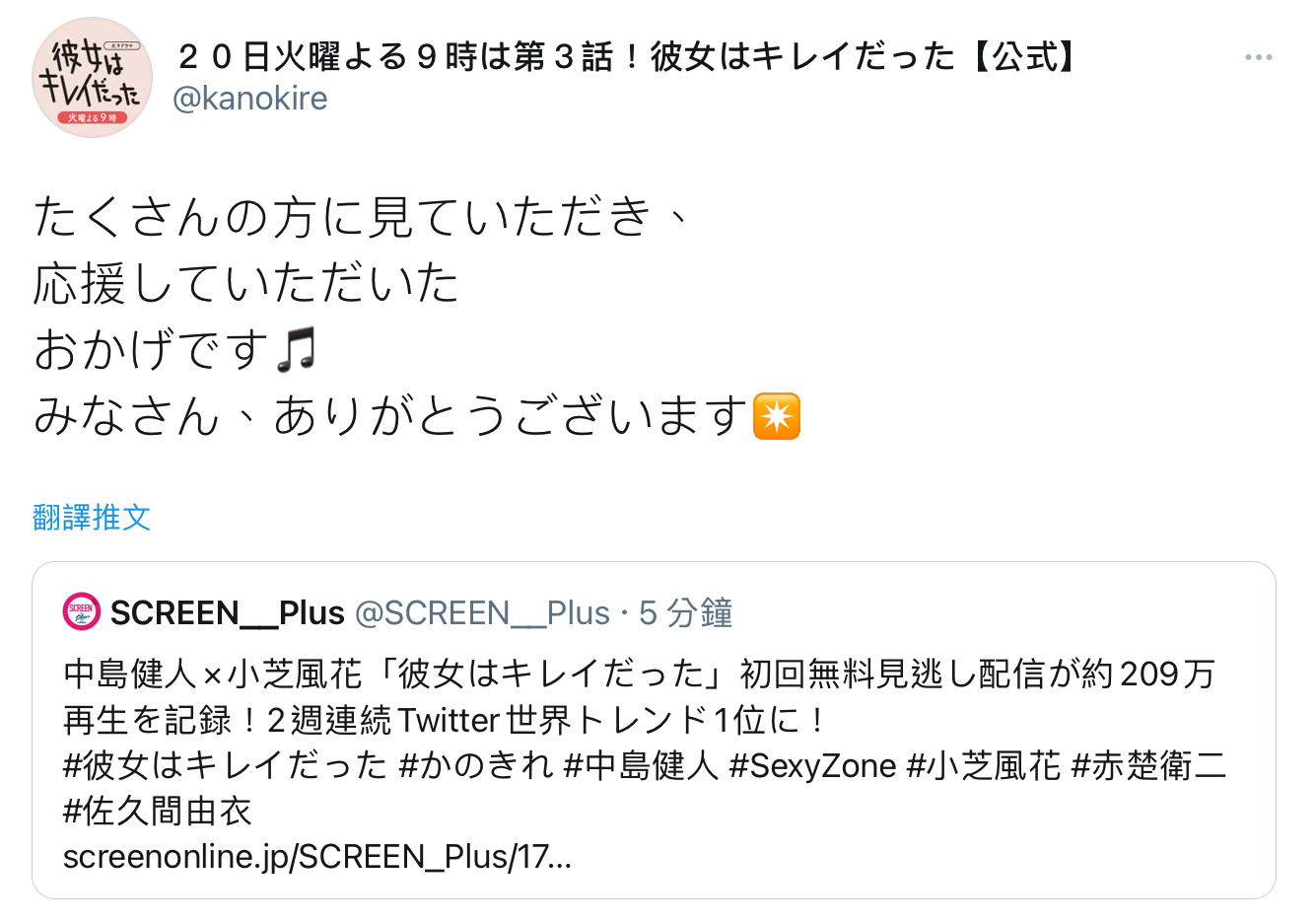
Task: Open the screenonline.jp/SCREEN_Plus link
Action: (317, 857)
